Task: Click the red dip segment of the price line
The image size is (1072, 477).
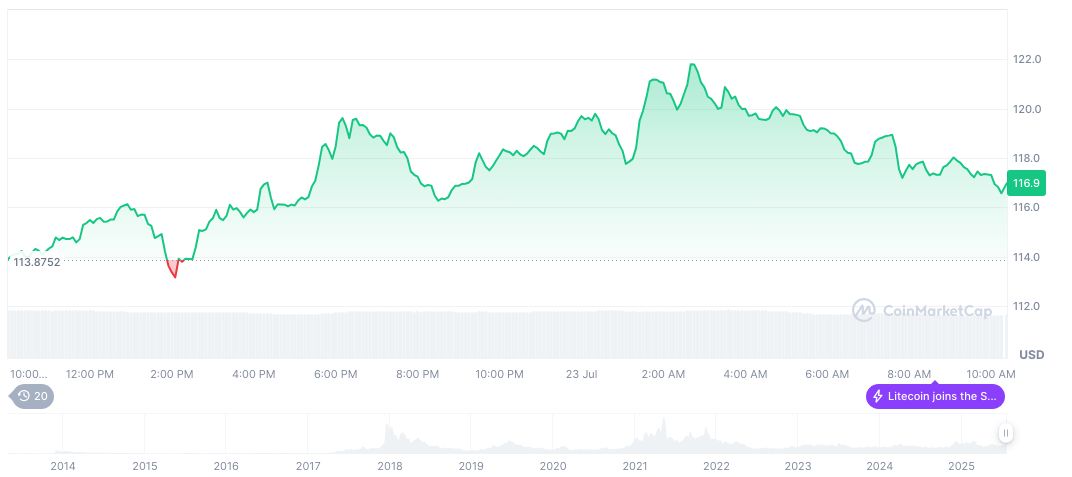Action: 173,269
